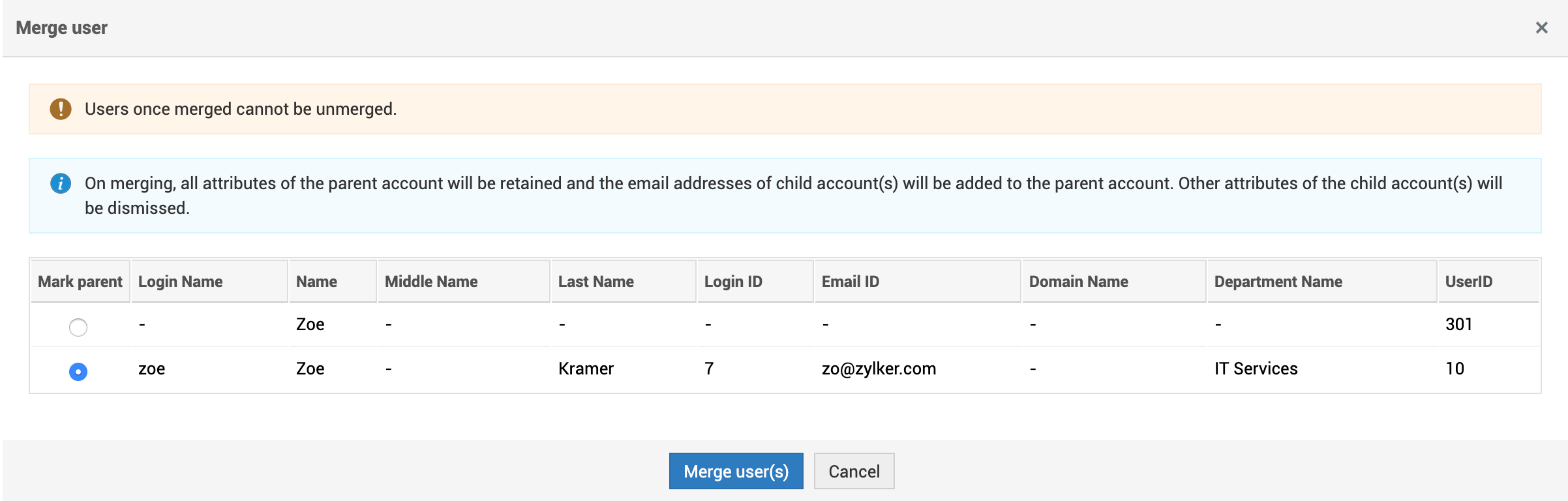Click the orange warning exclamation icon
The width and height of the screenshot is (1568, 501).
tap(61, 109)
